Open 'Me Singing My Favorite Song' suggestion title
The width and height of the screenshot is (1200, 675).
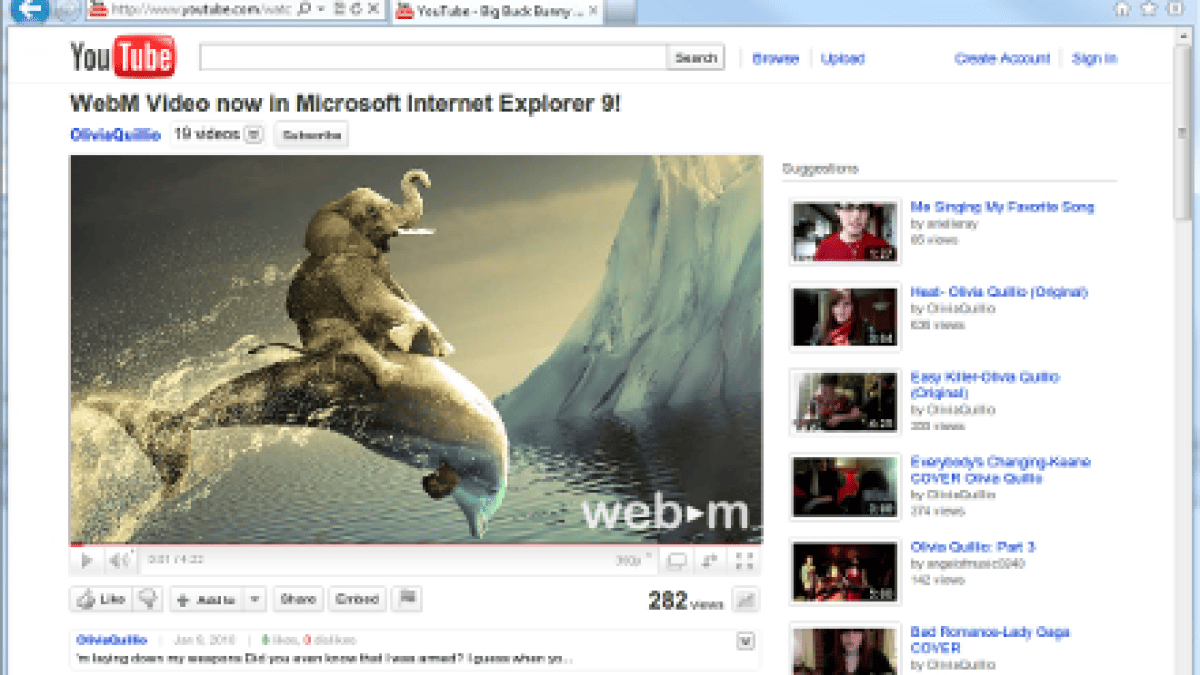pyautogui.click(x=1002, y=207)
